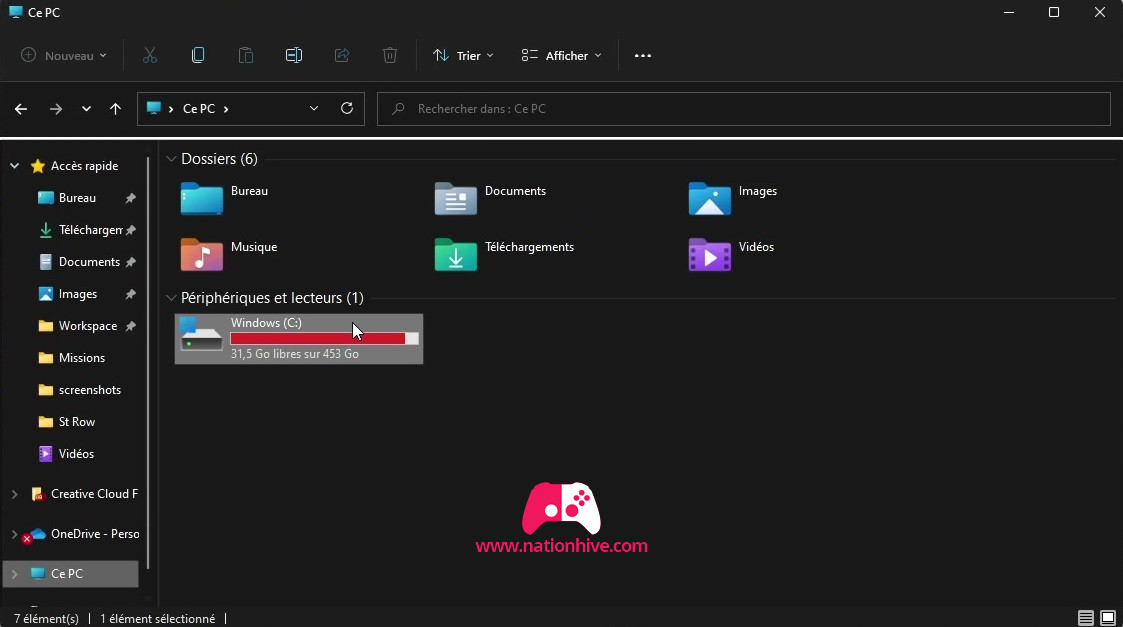The height and width of the screenshot is (627, 1123).
Task: Click '31,5 Go libres sur 453 Go' text
Action: 294,354
